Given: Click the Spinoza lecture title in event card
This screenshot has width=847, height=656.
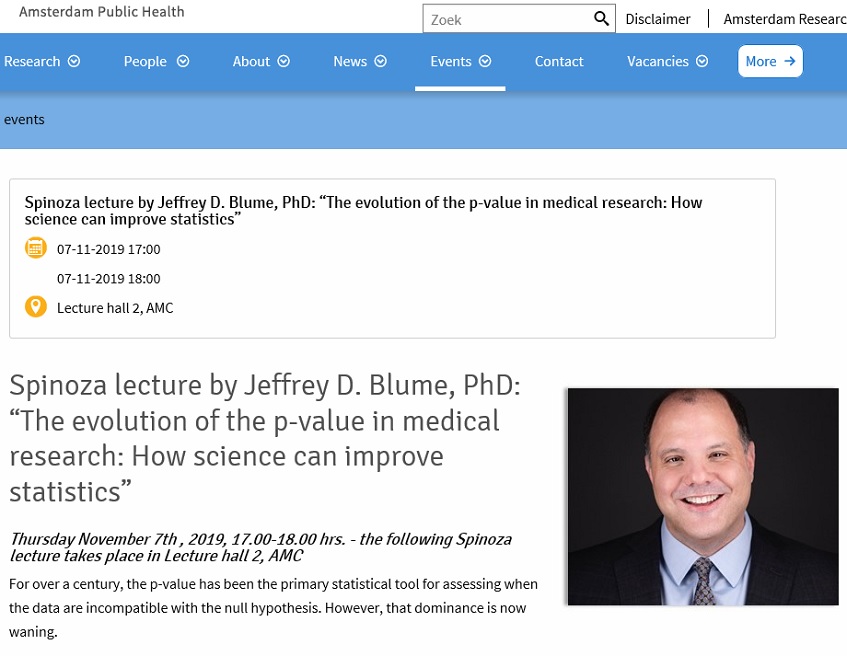Looking at the screenshot, I should pos(363,210).
